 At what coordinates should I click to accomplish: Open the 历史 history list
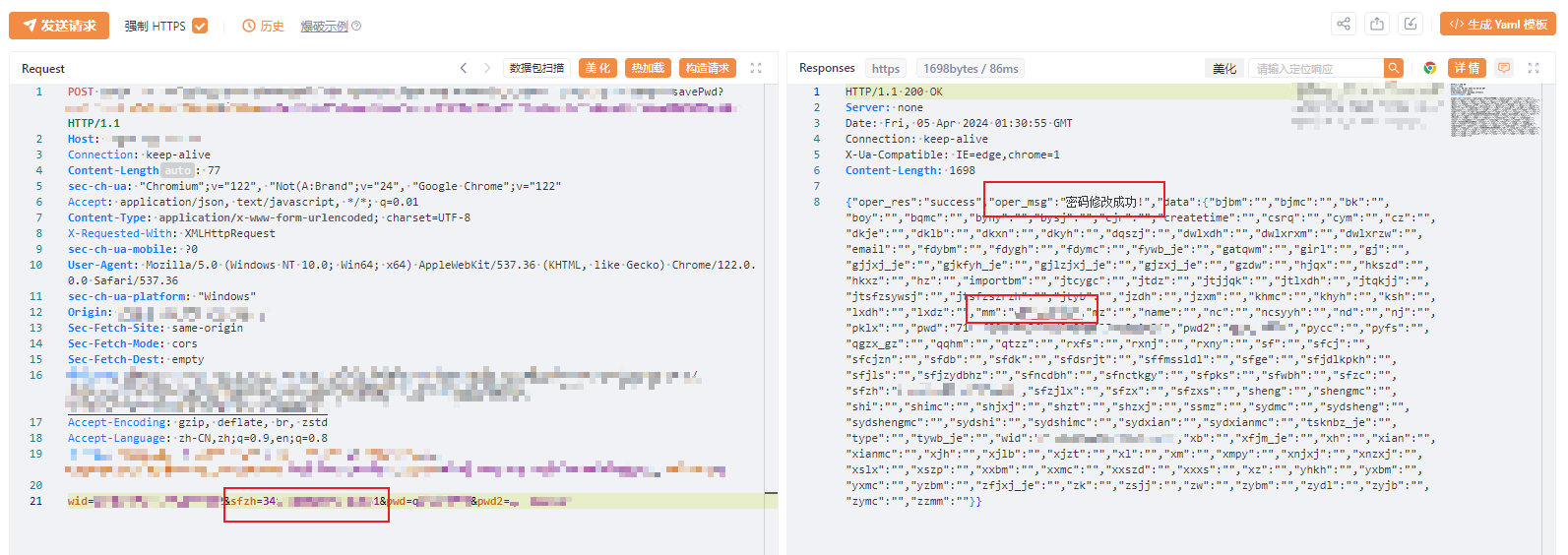pos(264,26)
